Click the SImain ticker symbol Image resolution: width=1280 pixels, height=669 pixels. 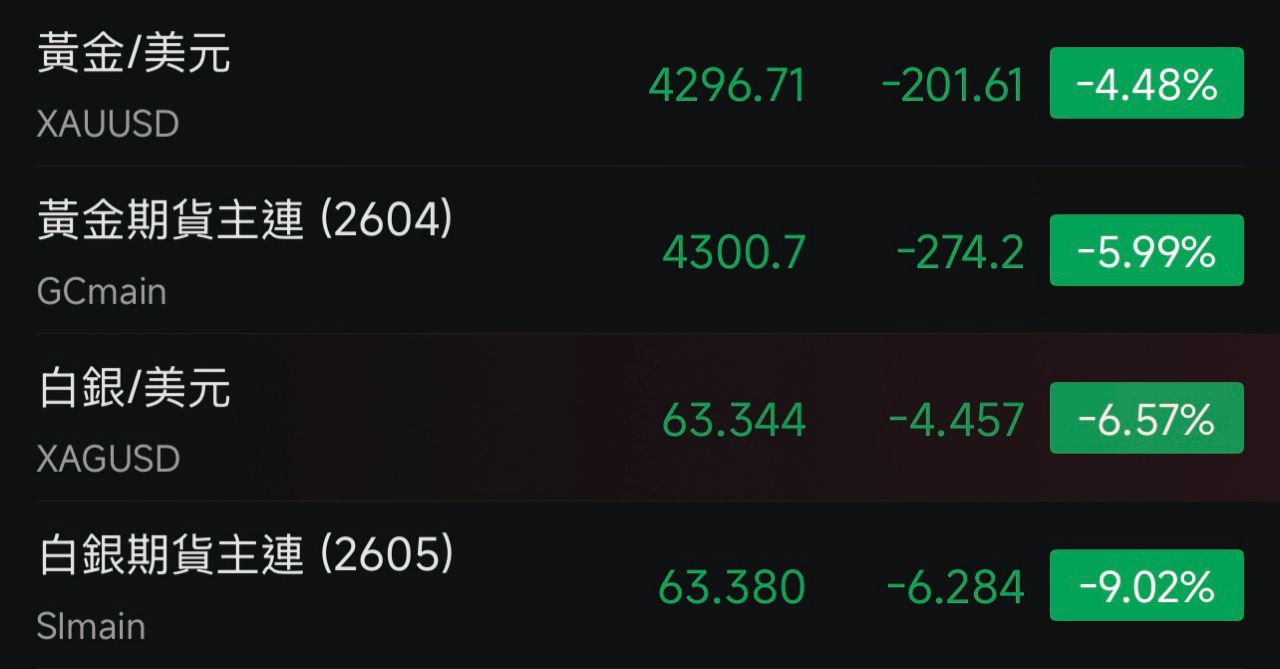tap(91, 627)
